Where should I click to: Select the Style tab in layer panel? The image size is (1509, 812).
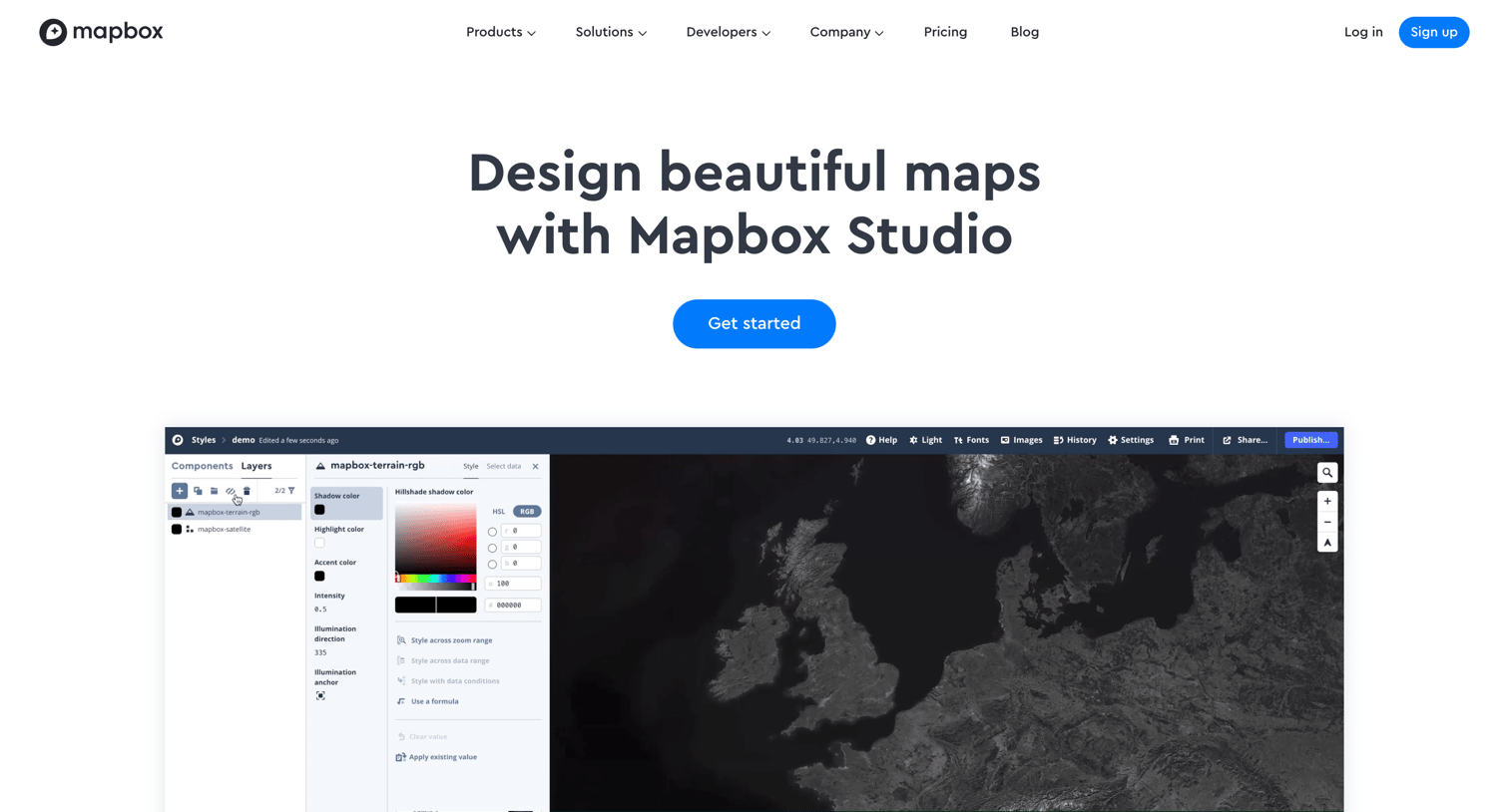[470, 466]
